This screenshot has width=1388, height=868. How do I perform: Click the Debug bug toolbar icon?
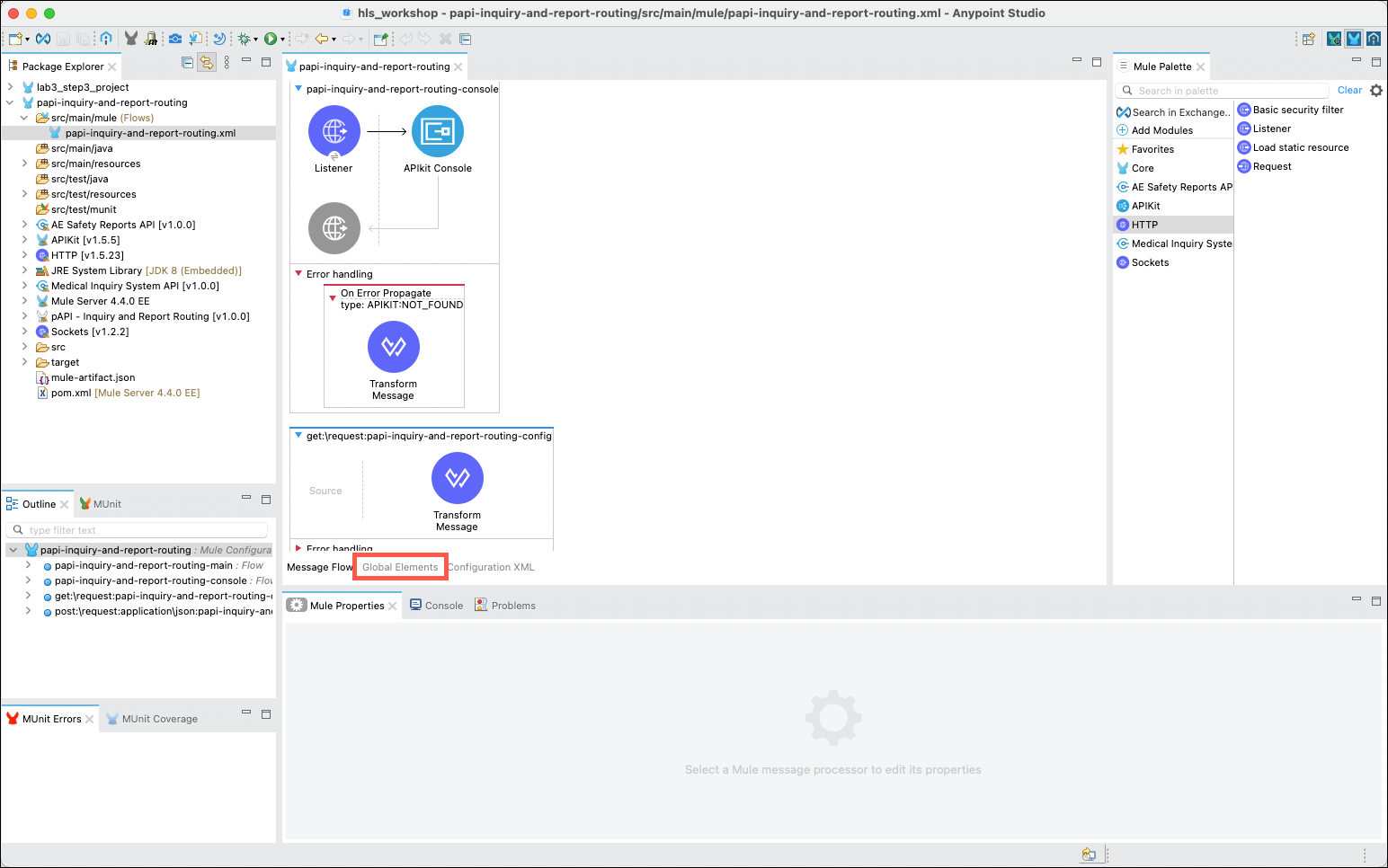(243, 39)
